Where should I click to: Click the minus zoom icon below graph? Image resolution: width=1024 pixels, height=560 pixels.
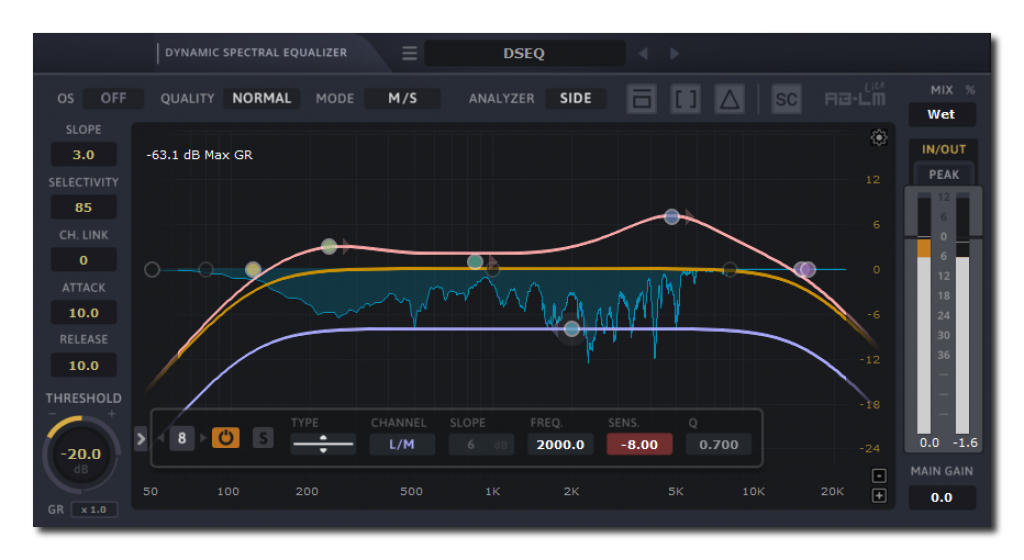click(879, 476)
